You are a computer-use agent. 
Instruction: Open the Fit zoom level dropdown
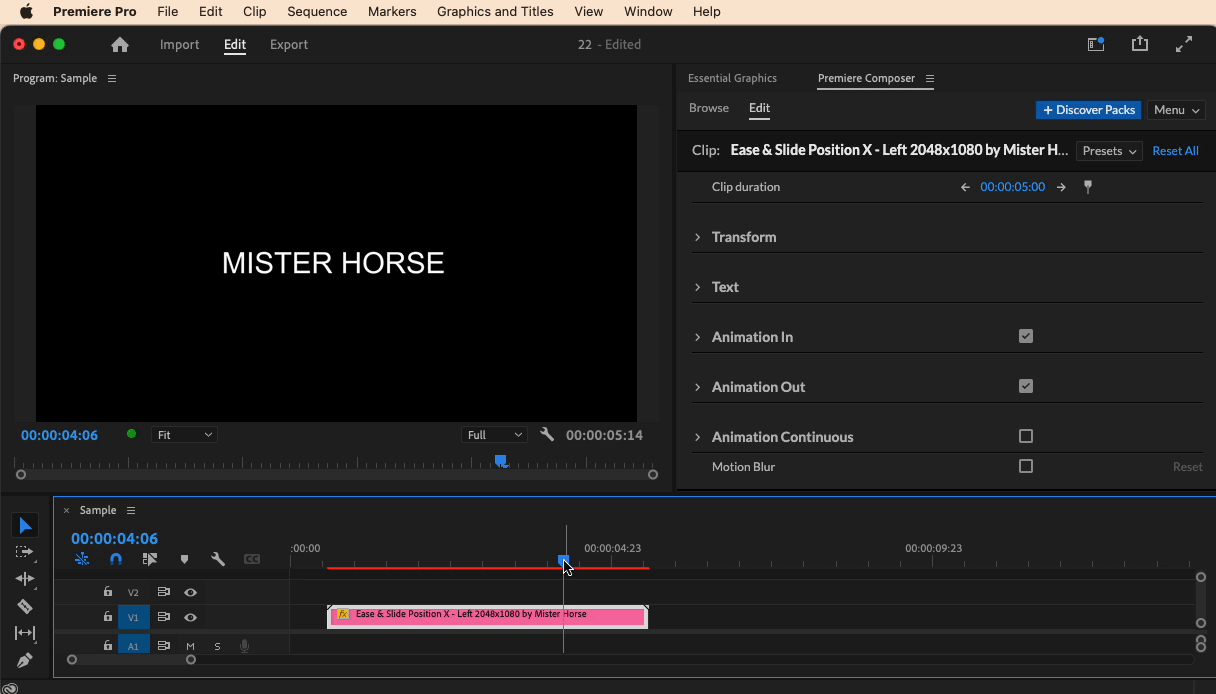[x=184, y=435]
